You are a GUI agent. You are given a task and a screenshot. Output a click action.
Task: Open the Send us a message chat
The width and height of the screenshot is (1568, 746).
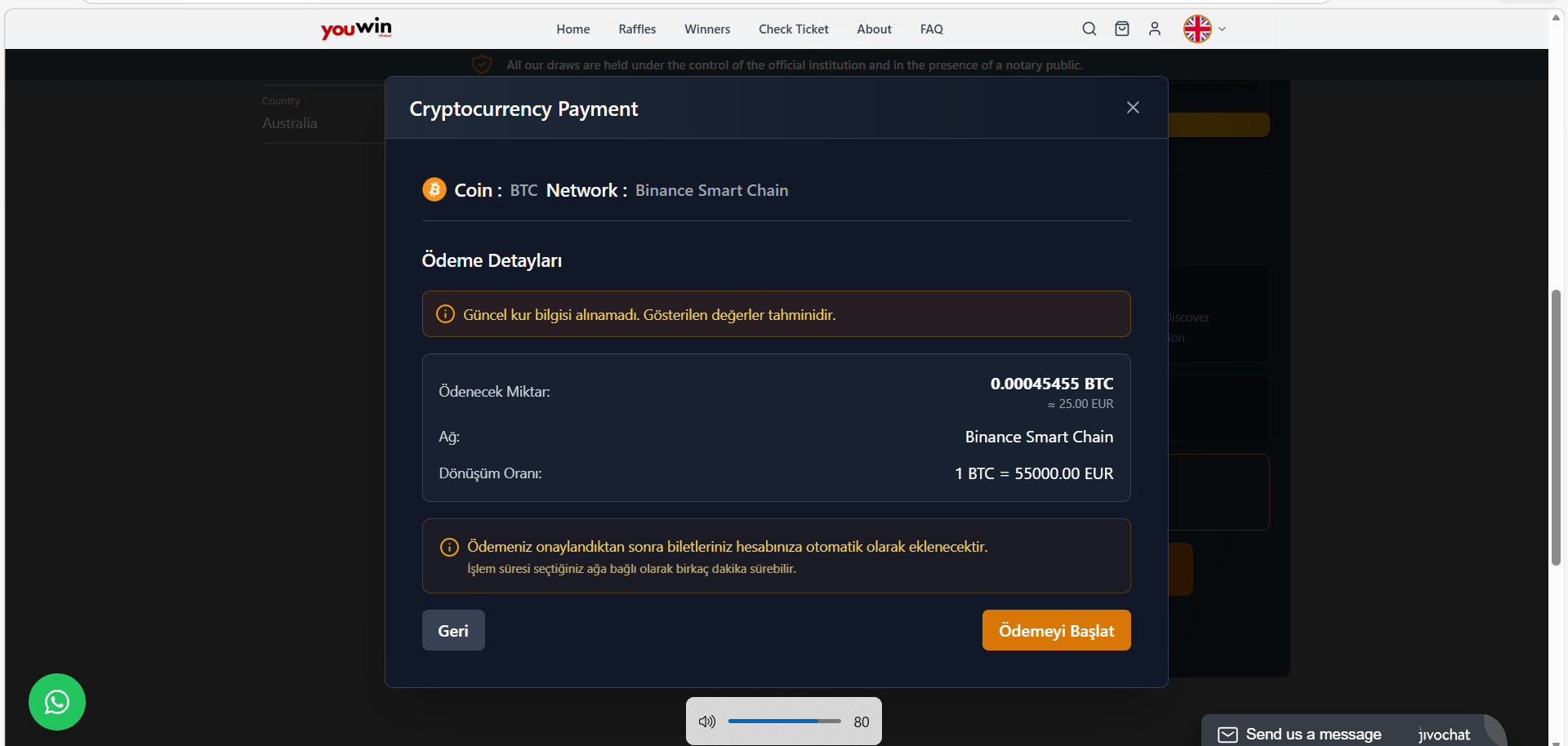pyautogui.click(x=1313, y=734)
